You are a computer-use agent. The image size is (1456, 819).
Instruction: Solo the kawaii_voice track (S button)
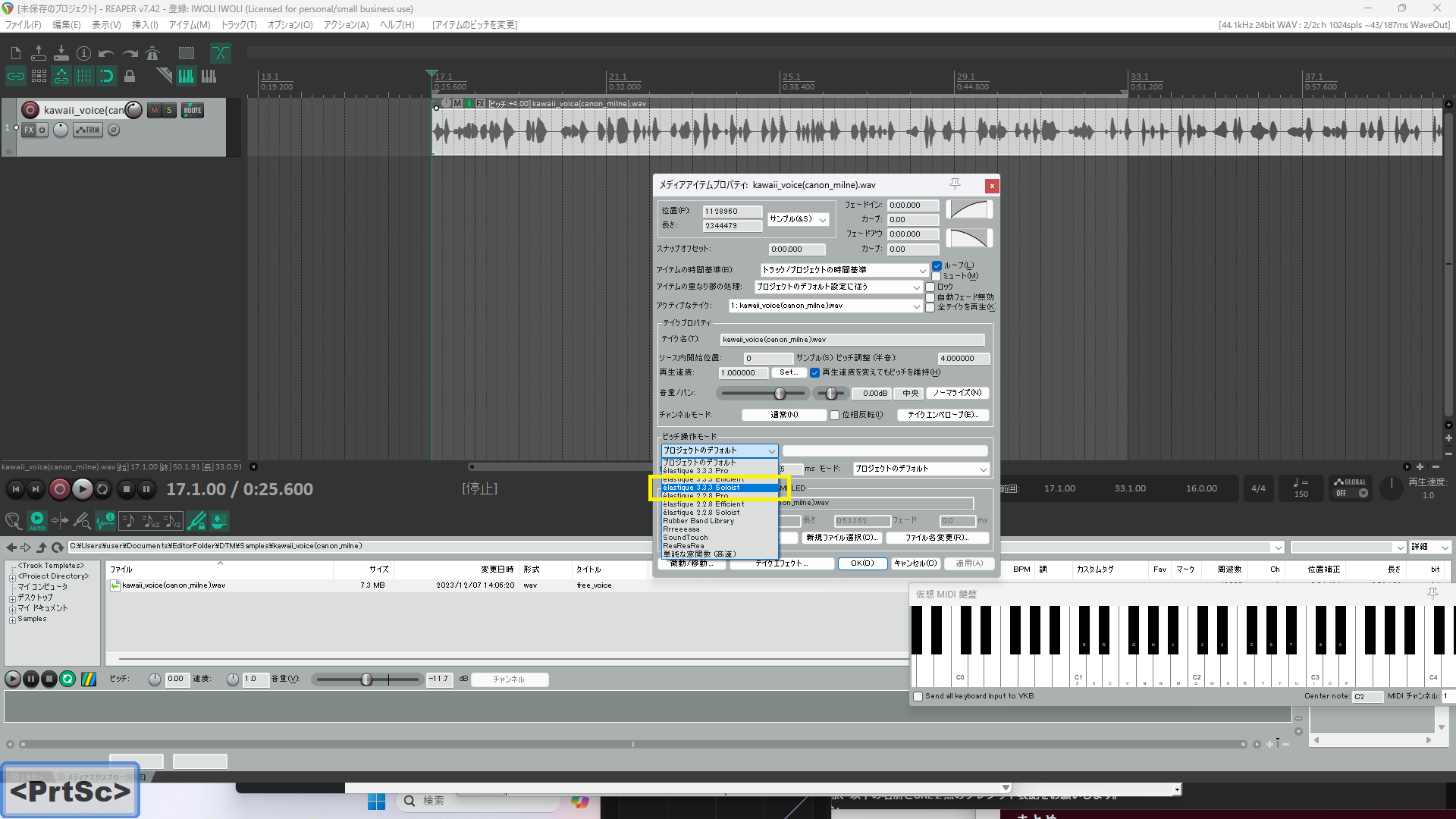(x=169, y=110)
